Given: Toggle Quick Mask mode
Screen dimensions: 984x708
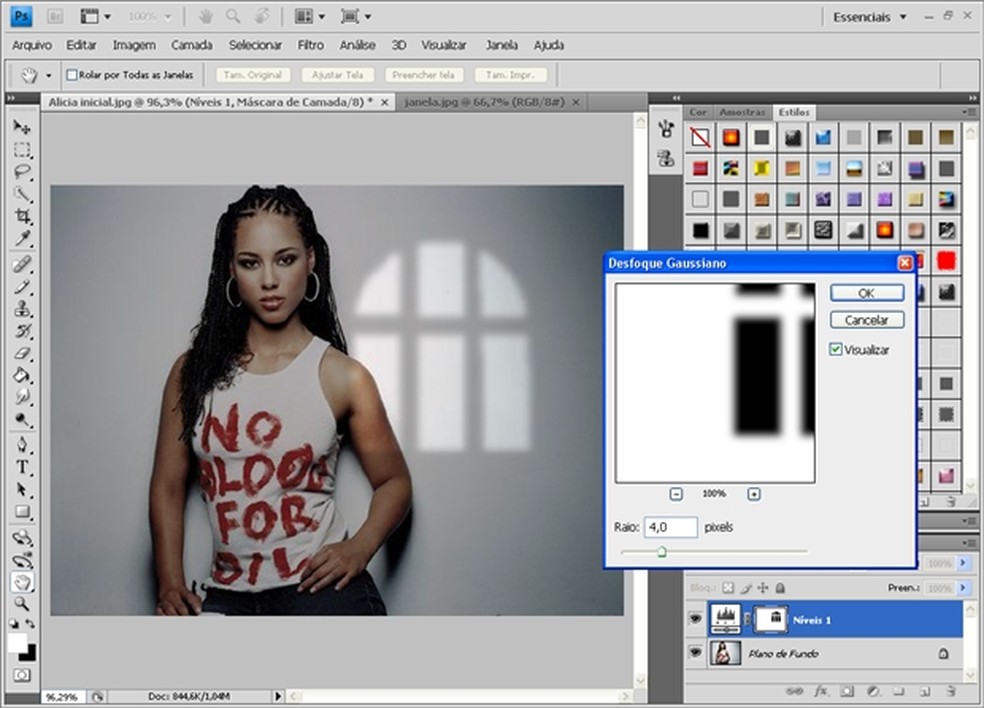Looking at the screenshot, I should pyautogui.click(x=22, y=675).
